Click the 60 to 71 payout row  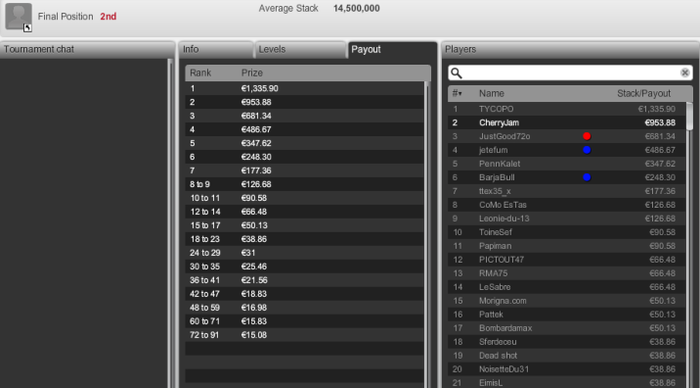304,321
